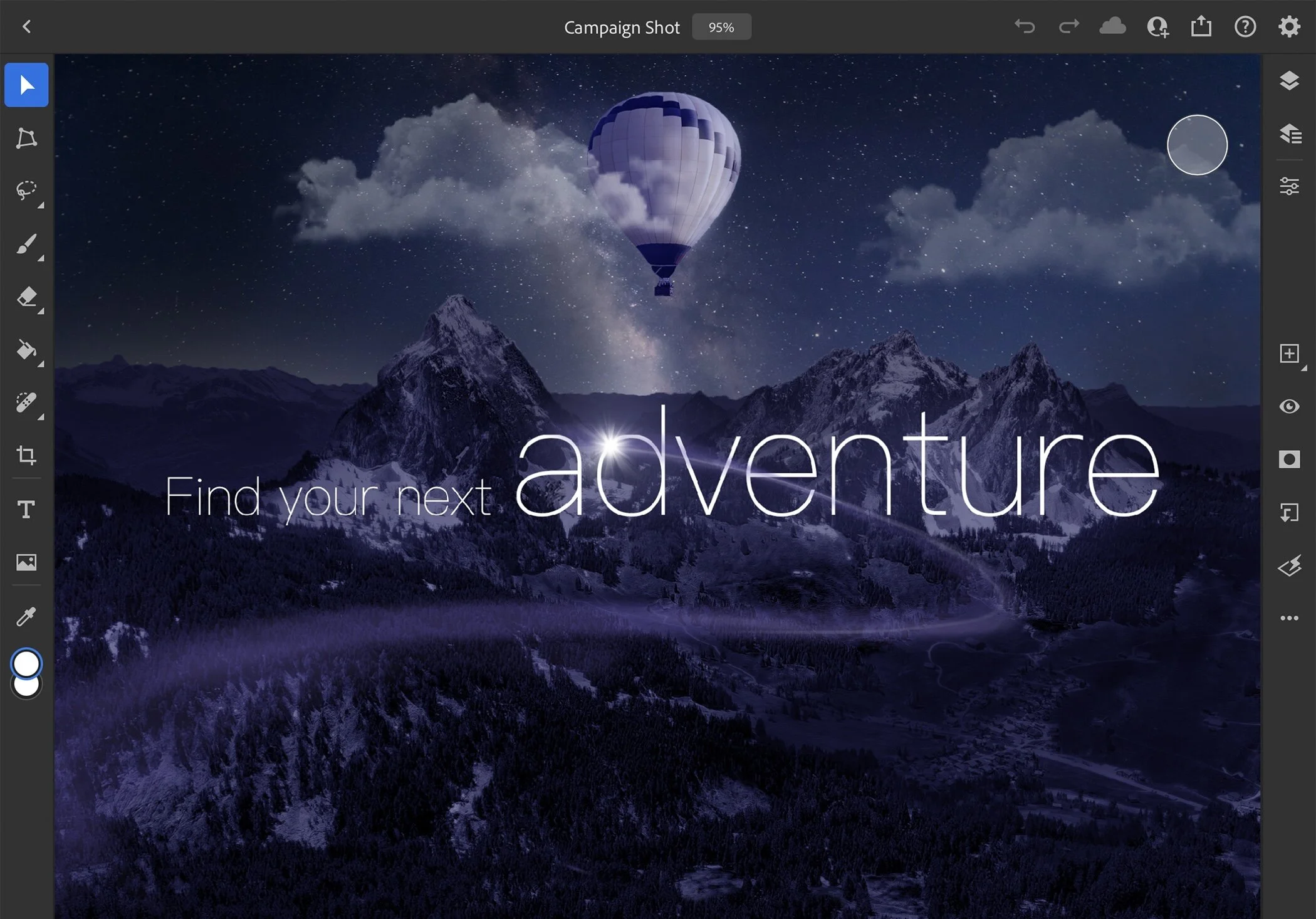The width and height of the screenshot is (1316, 919).
Task: Select the Transform tool
Action: (26, 138)
